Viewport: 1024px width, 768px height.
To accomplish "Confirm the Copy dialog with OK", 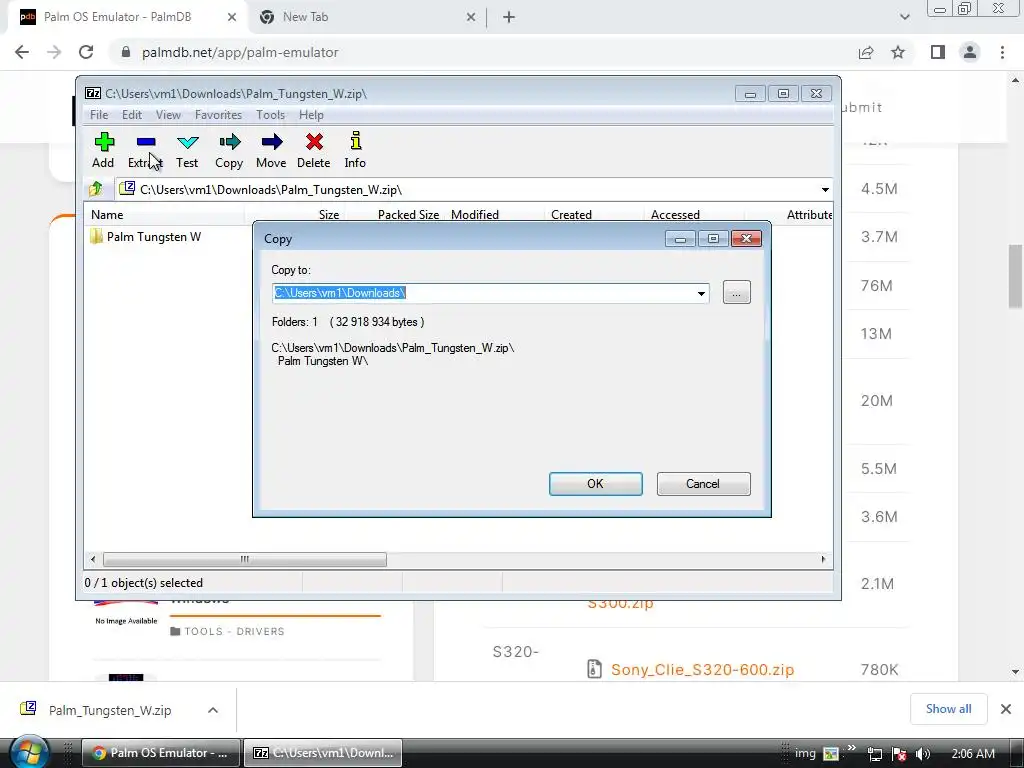I will [x=596, y=484].
